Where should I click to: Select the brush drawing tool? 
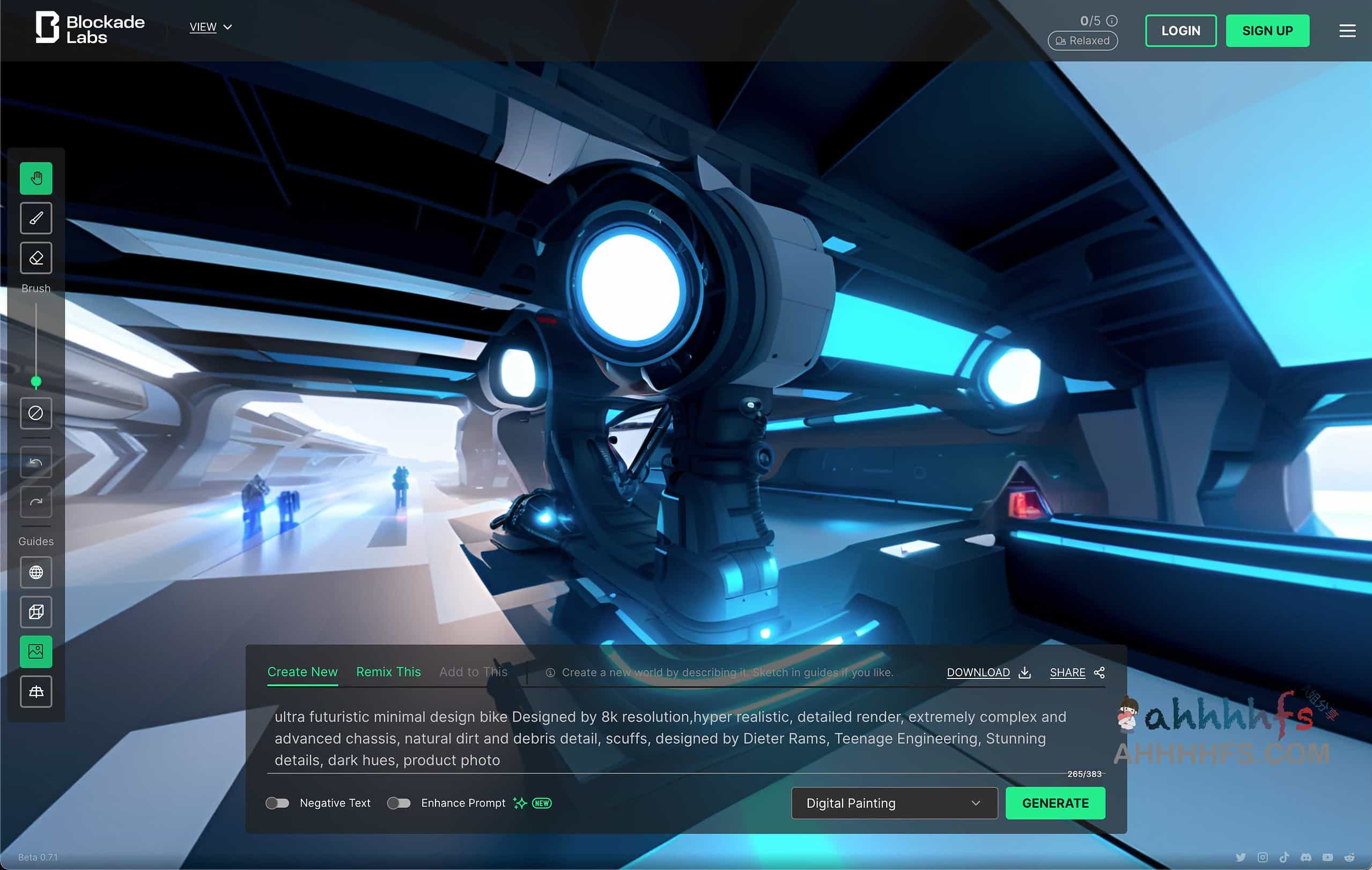tap(36, 218)
